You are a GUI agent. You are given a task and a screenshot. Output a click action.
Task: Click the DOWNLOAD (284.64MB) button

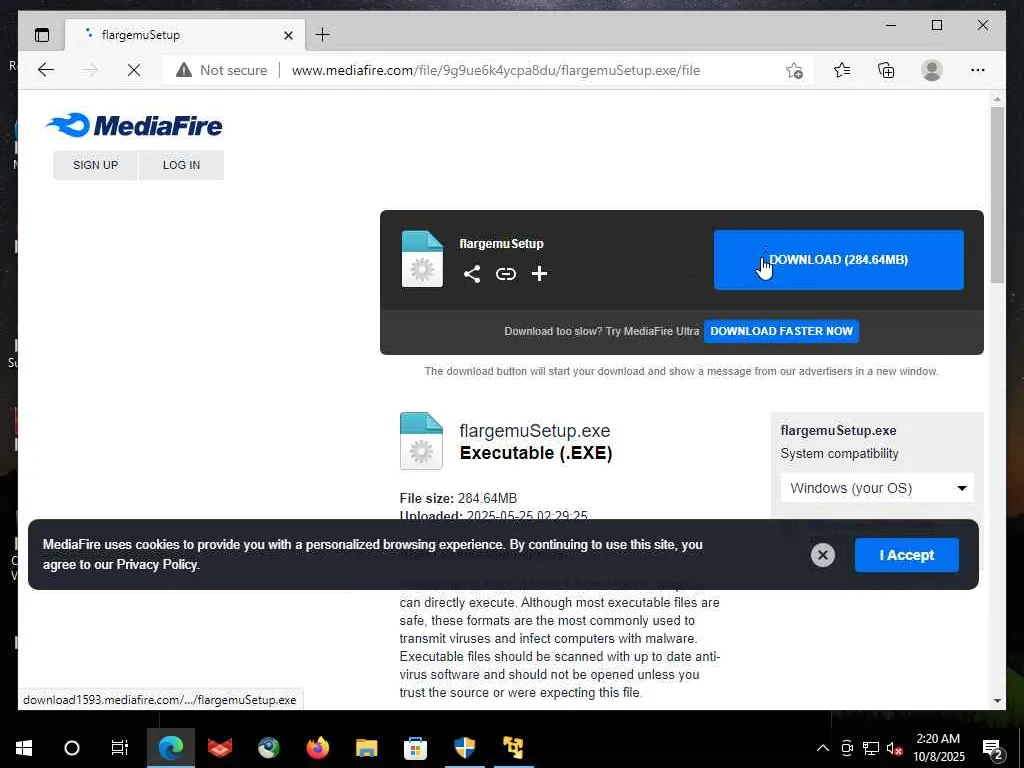click(x=839, y=260)
